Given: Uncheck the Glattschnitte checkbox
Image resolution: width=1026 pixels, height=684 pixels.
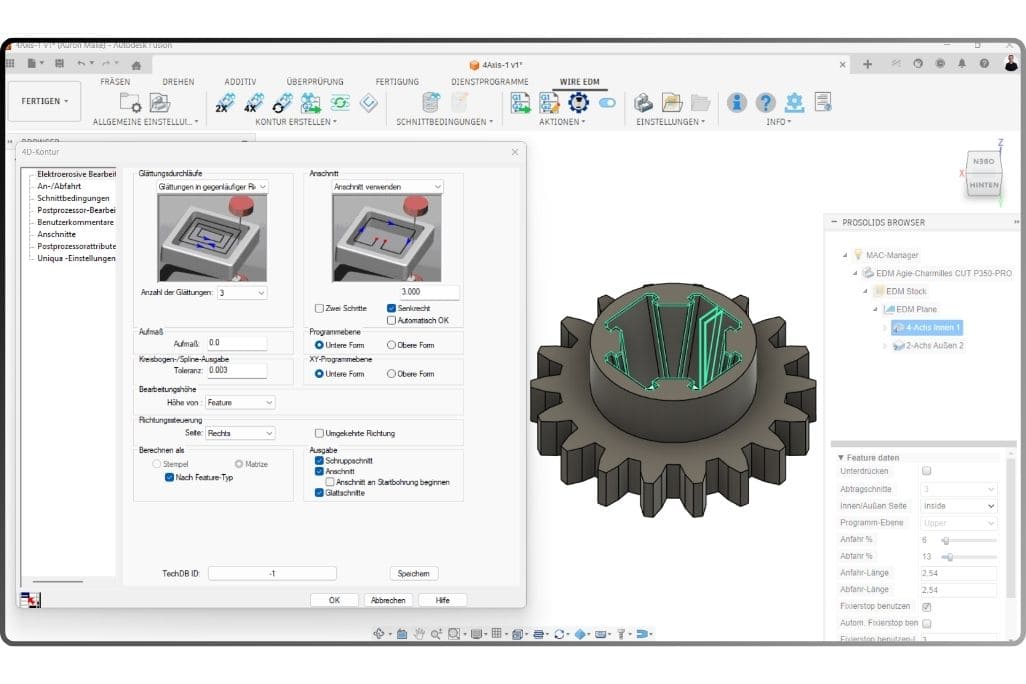Looking at the screenshot, I should pos(319,493).
